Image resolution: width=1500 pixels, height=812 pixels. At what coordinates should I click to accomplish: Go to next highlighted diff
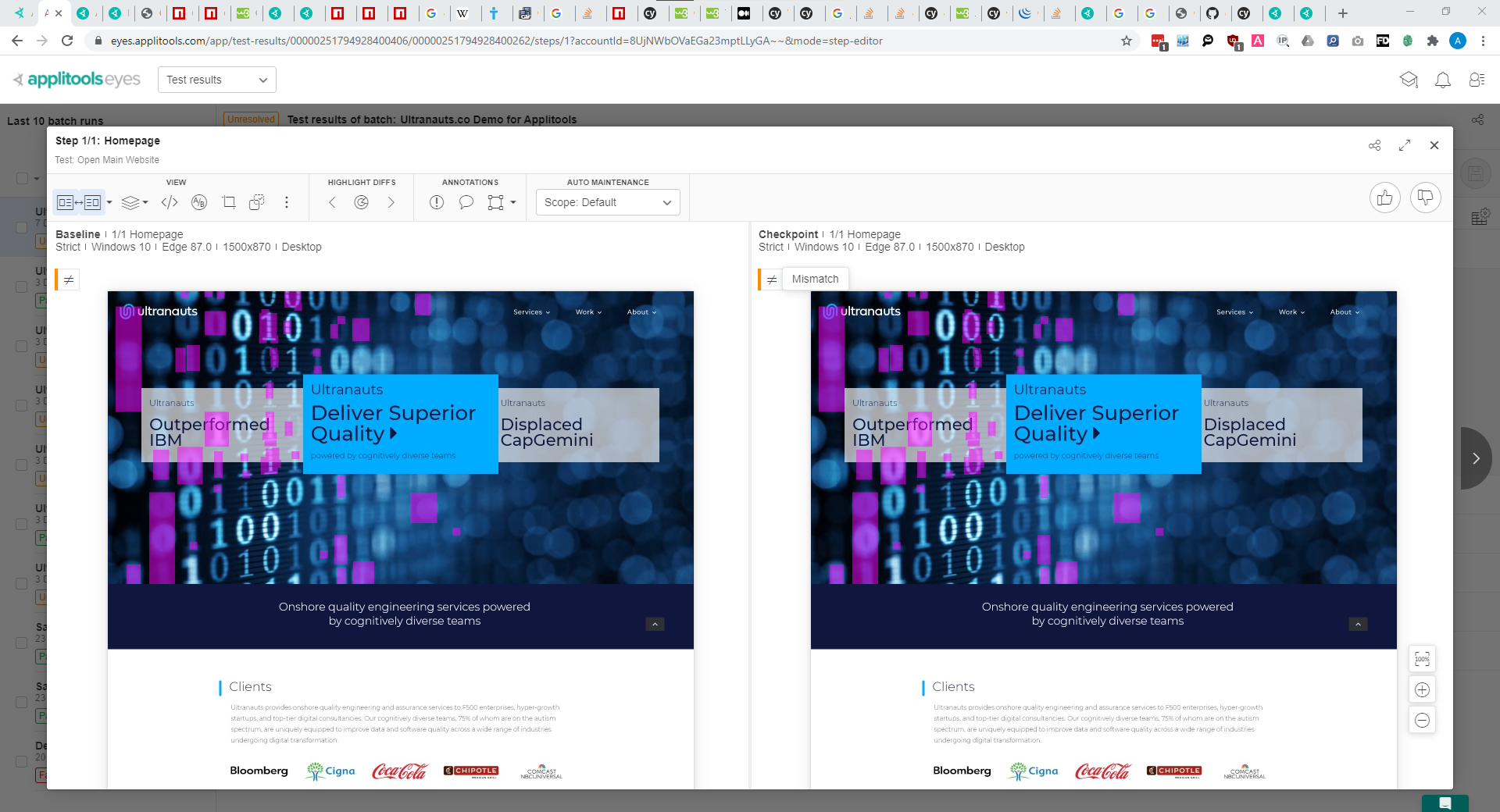[x=391, y=203]
